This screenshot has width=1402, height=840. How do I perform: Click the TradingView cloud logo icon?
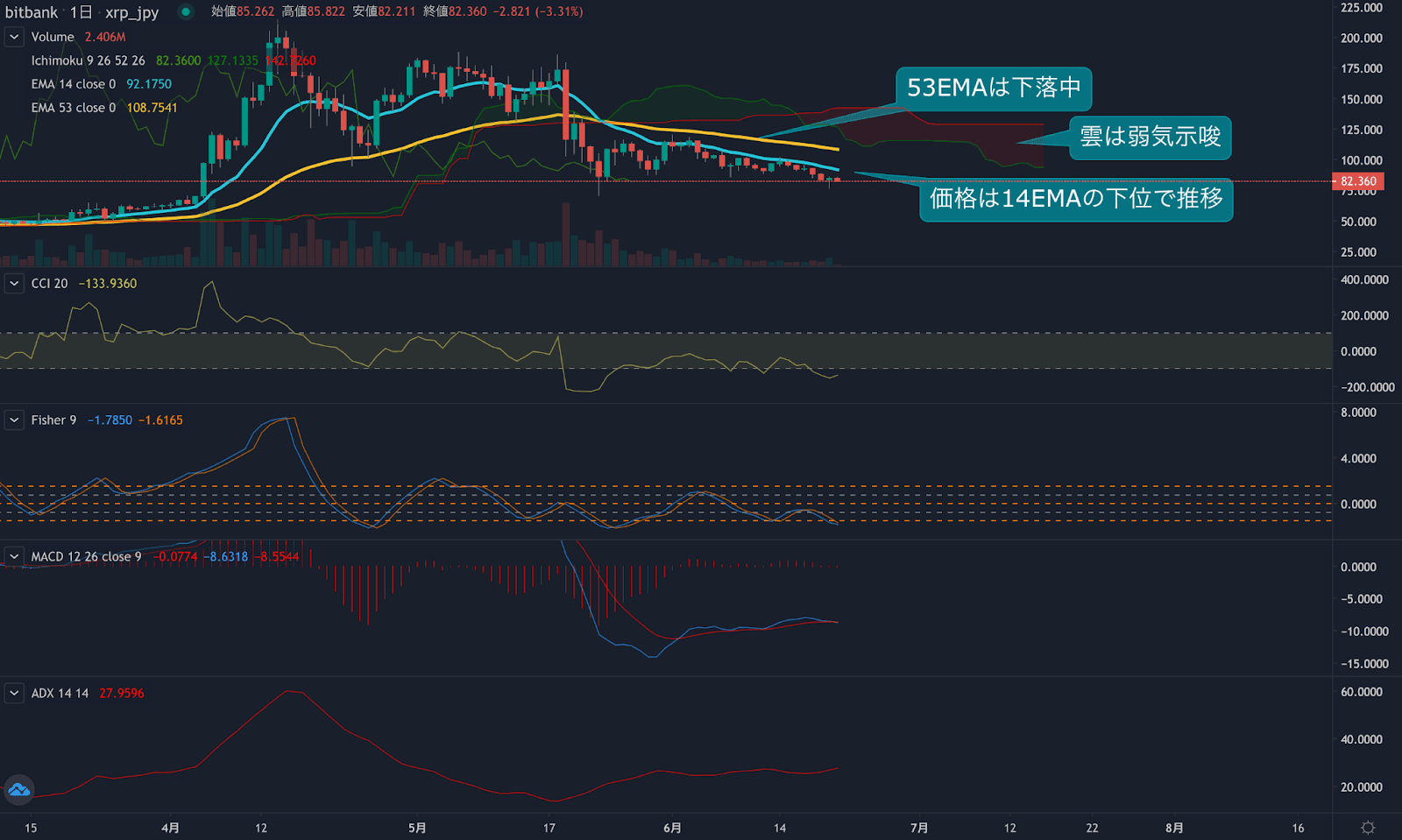tap(18, 790)
